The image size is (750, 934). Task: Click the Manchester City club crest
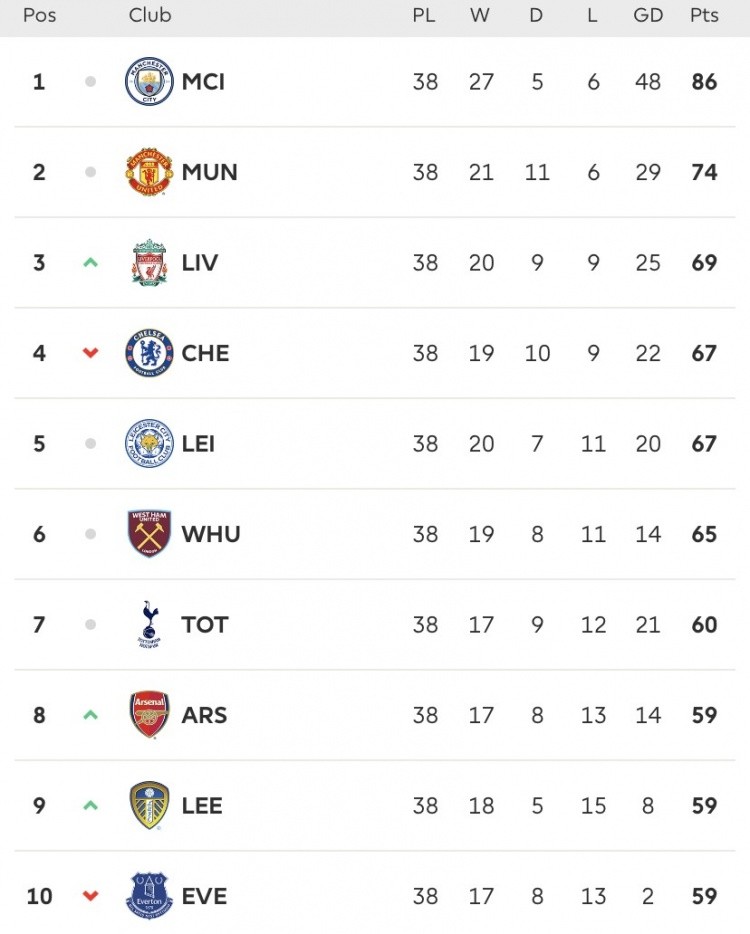point(149,82)
